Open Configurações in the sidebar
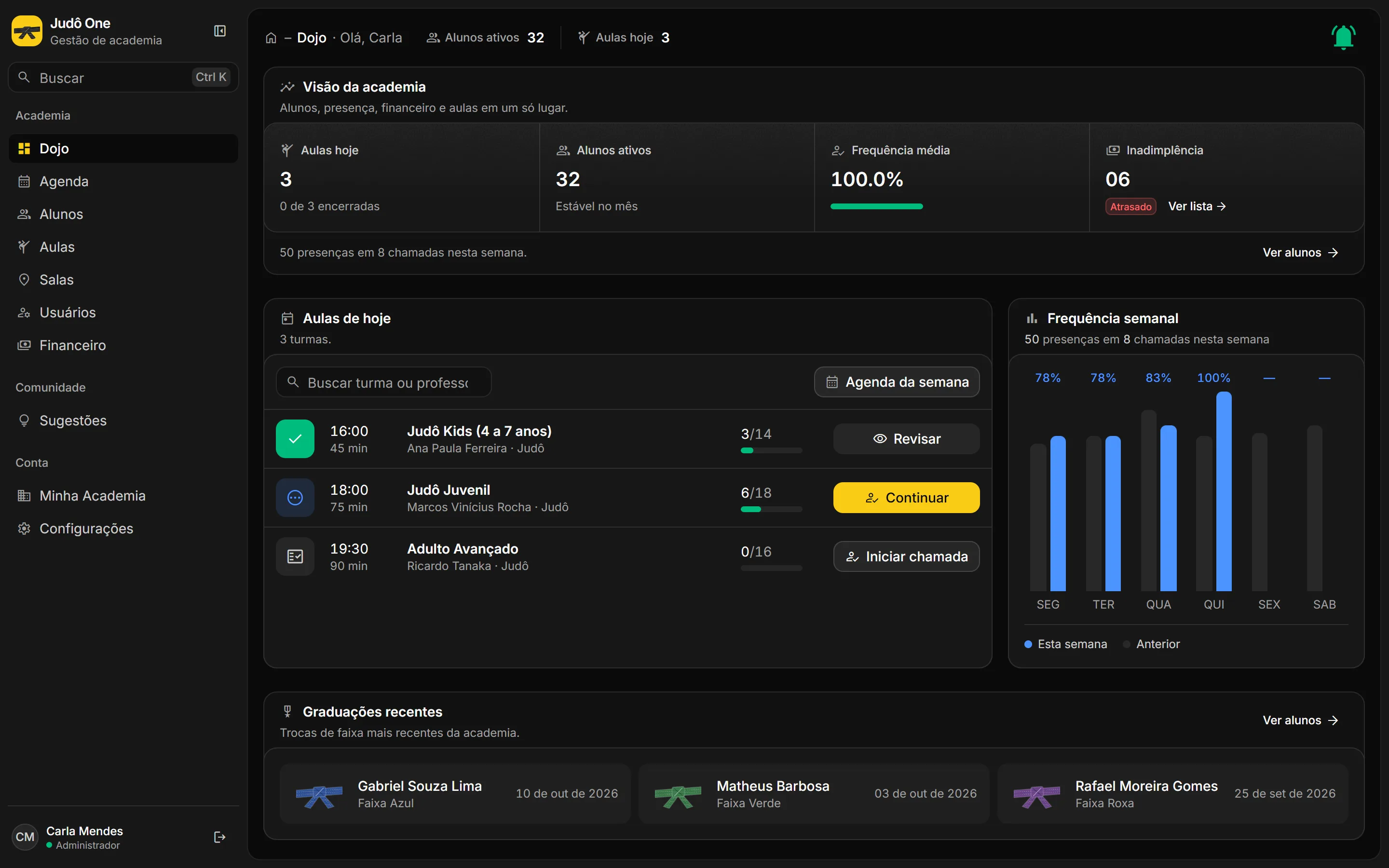This screenshot has height=868, width=1389. (x=123, y=528)
